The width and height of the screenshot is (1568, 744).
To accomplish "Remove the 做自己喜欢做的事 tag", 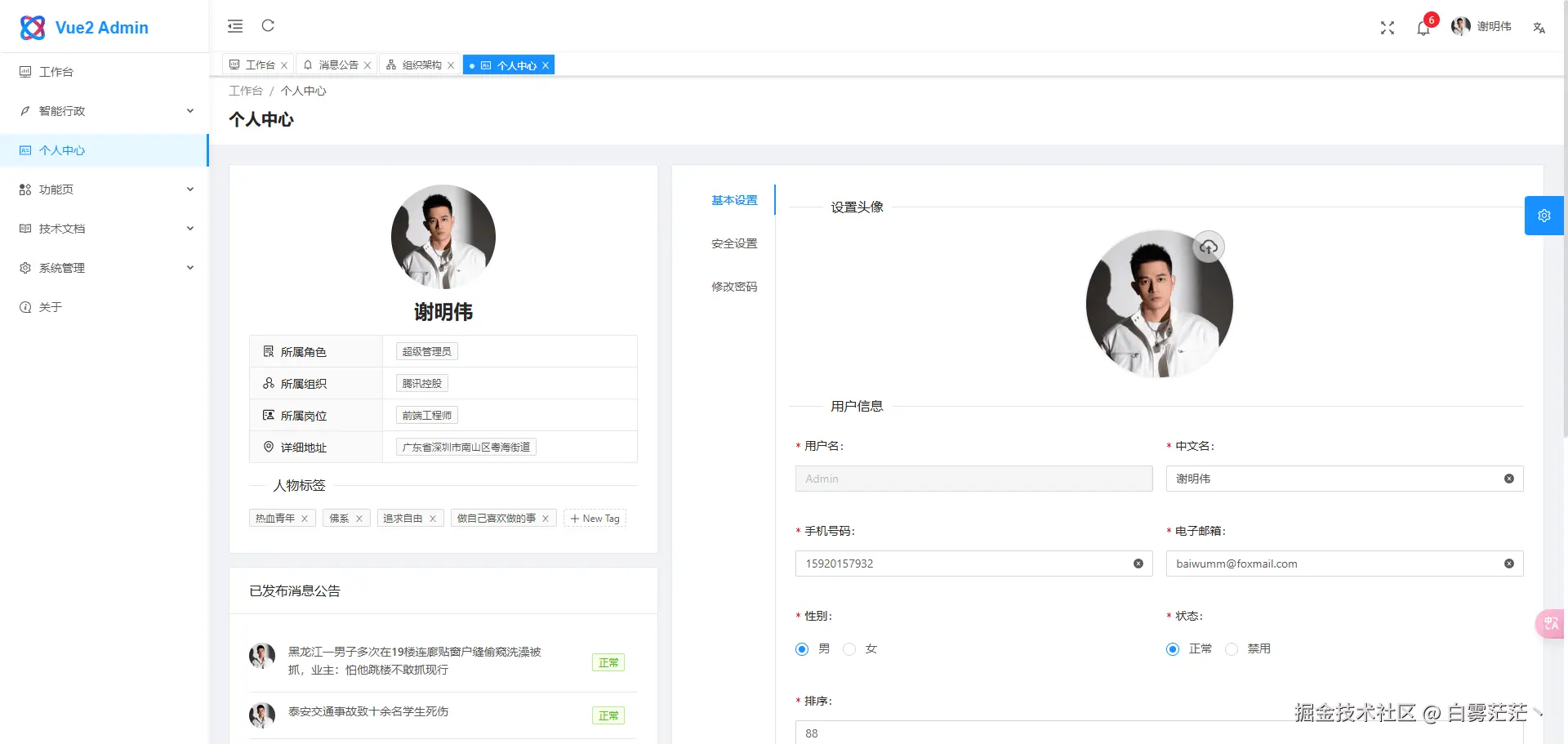I will 546,519.
